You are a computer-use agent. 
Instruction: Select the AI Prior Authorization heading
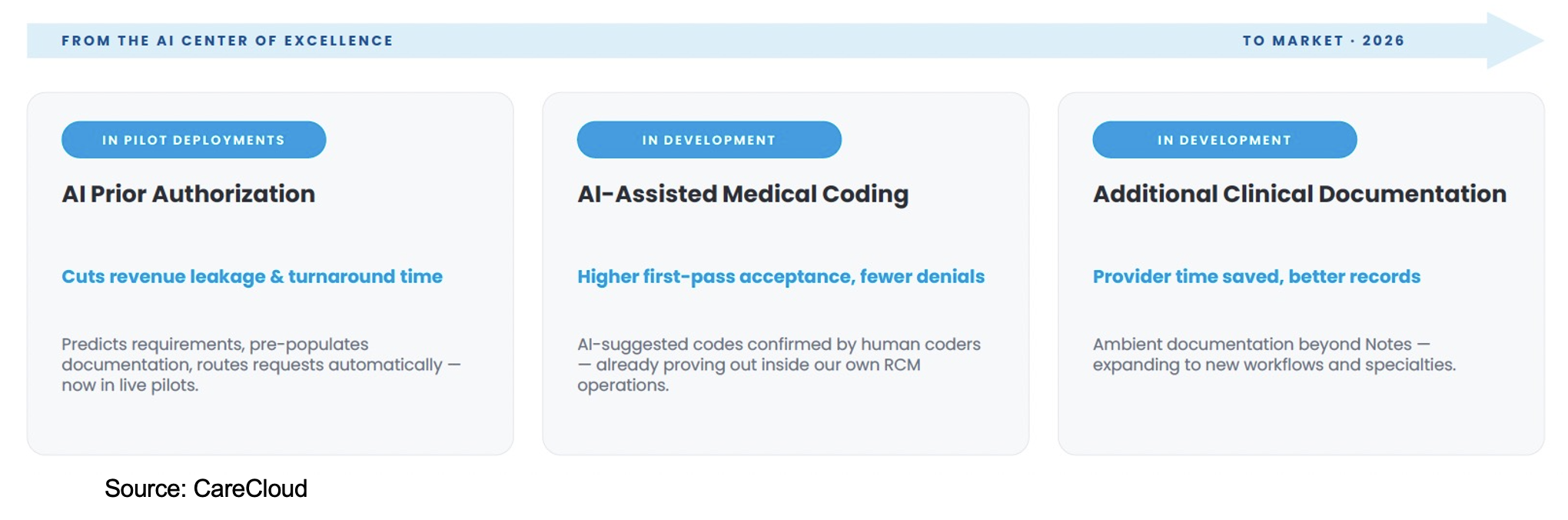click(188, 194)
